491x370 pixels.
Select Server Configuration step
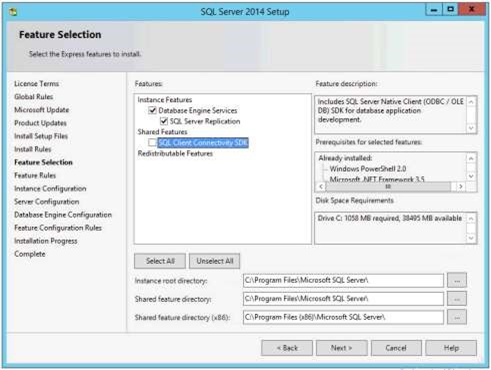pyautogui.click(x=47, y=202)
